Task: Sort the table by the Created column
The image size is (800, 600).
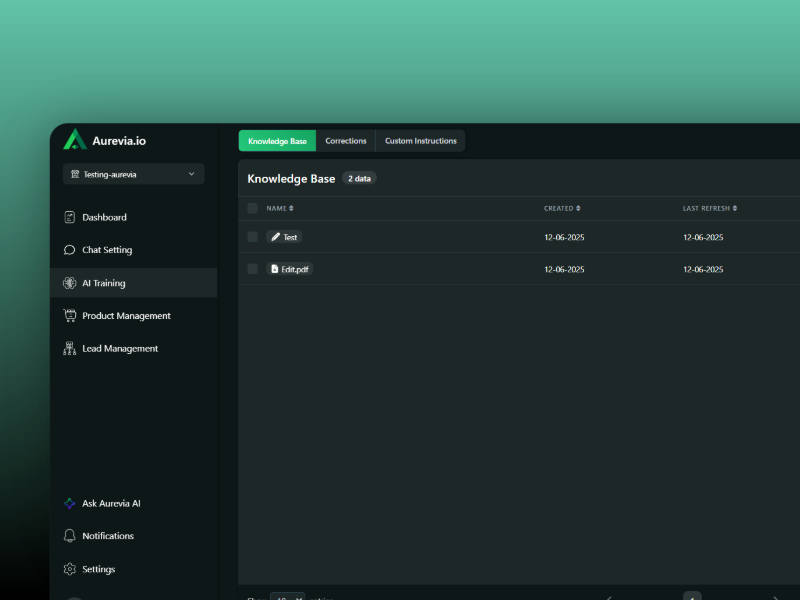Action: tap(562, 208)
